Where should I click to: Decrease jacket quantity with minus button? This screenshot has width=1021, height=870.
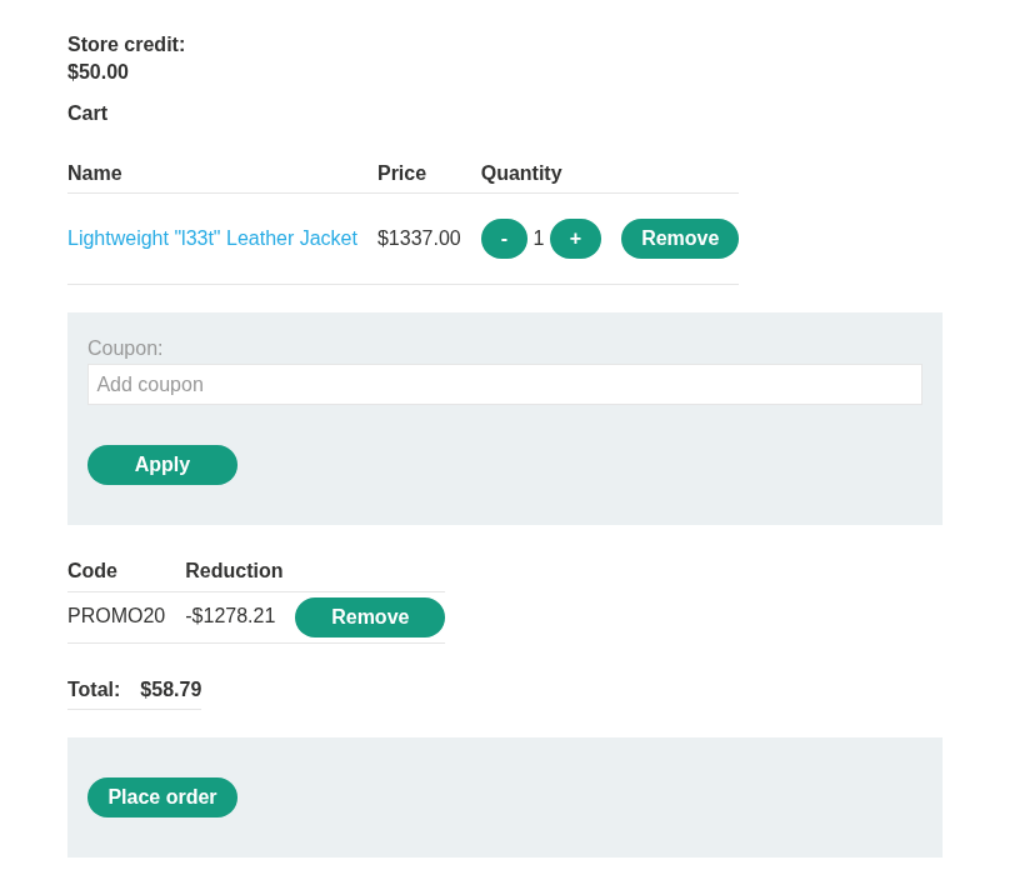503,239
